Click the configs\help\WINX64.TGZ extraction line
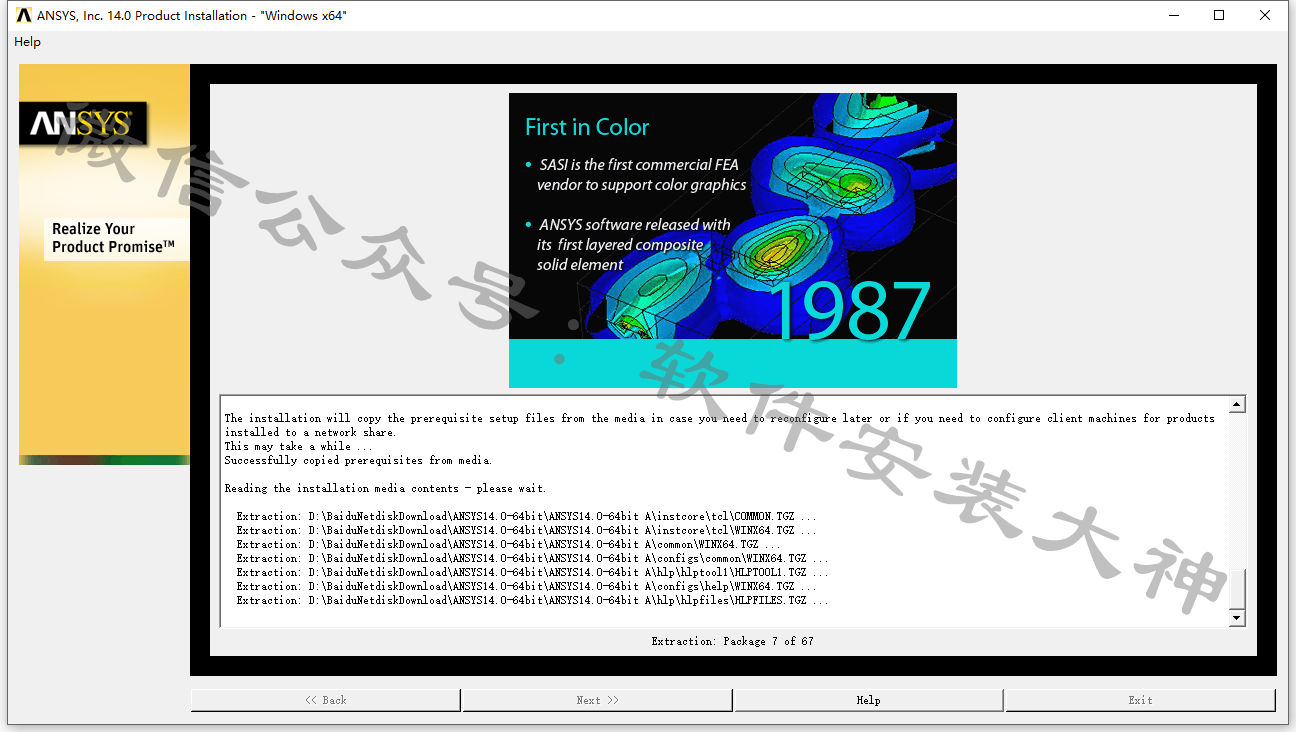This screenshot has height=732, width=1296. tap(526, 586)
